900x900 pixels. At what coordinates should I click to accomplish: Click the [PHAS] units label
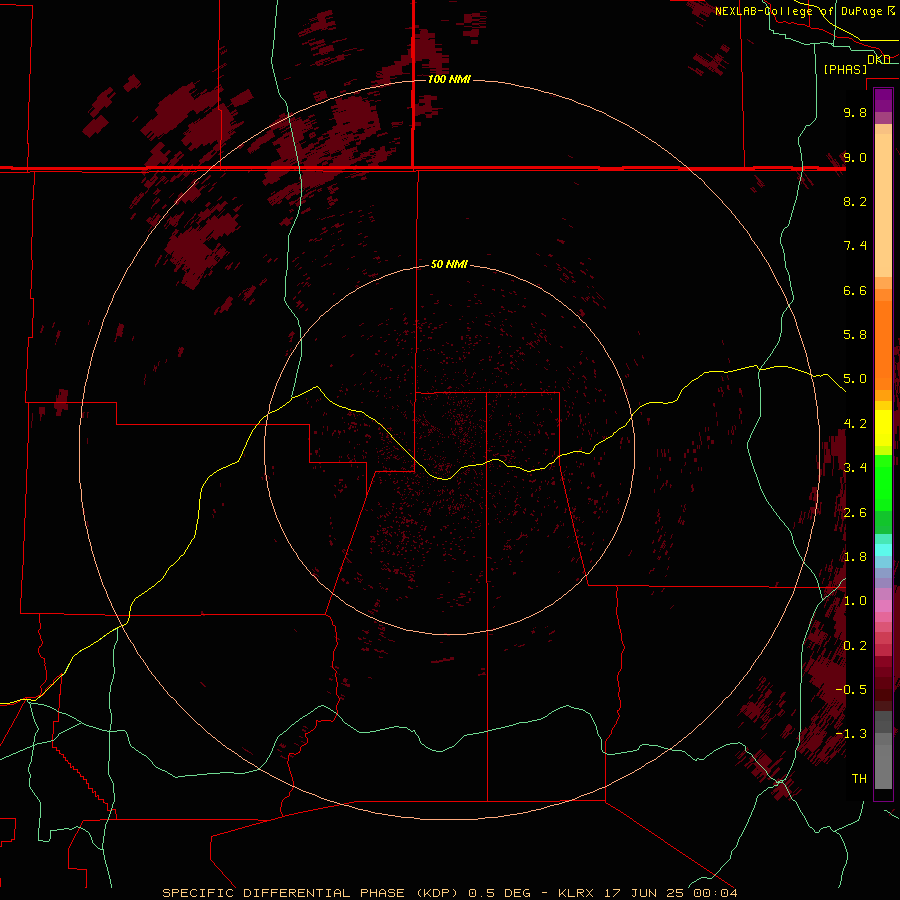pos(845,69)
